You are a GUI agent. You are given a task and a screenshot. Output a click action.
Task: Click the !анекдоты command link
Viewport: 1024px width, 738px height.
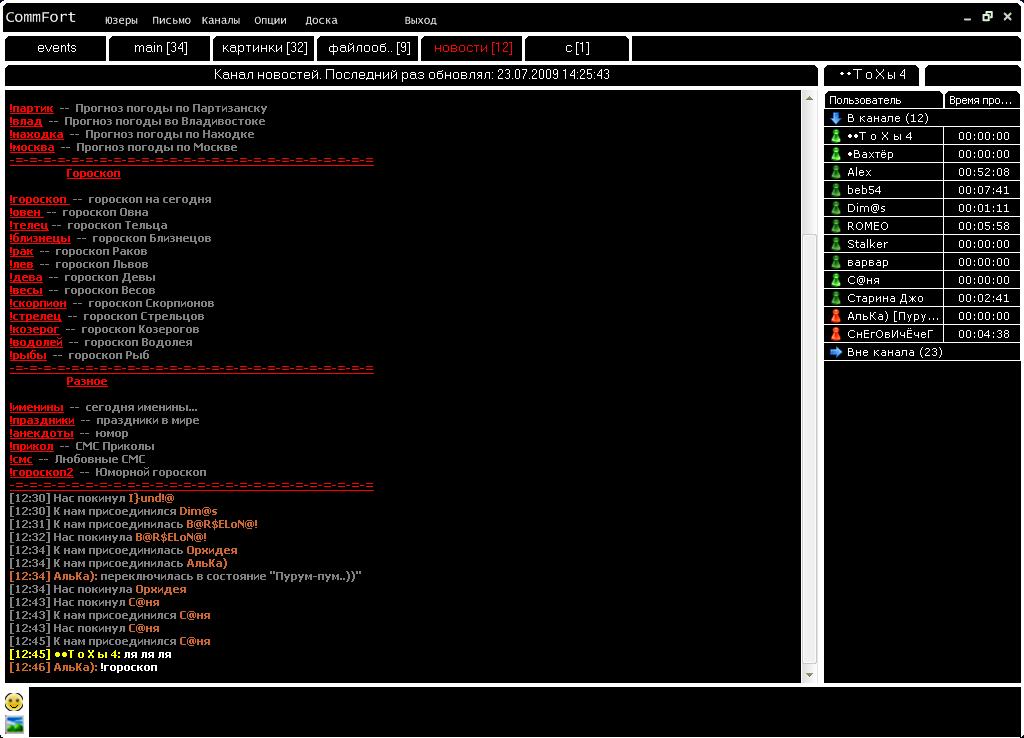(x=41, y=433)
